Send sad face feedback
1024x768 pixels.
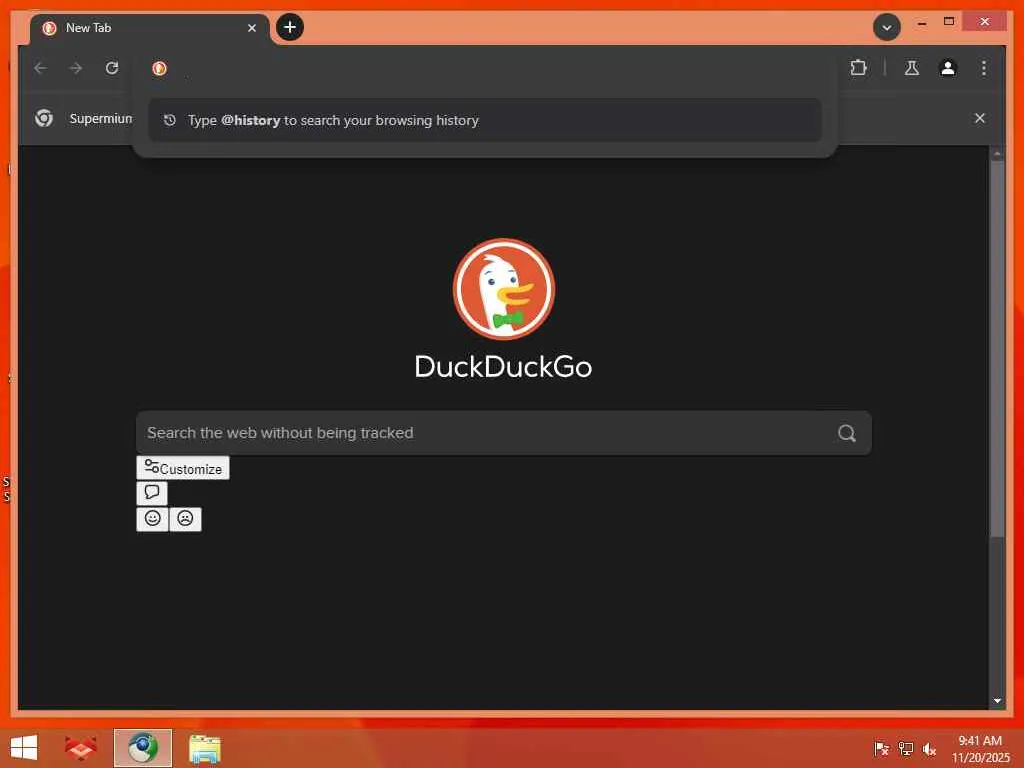coord(185,519)
